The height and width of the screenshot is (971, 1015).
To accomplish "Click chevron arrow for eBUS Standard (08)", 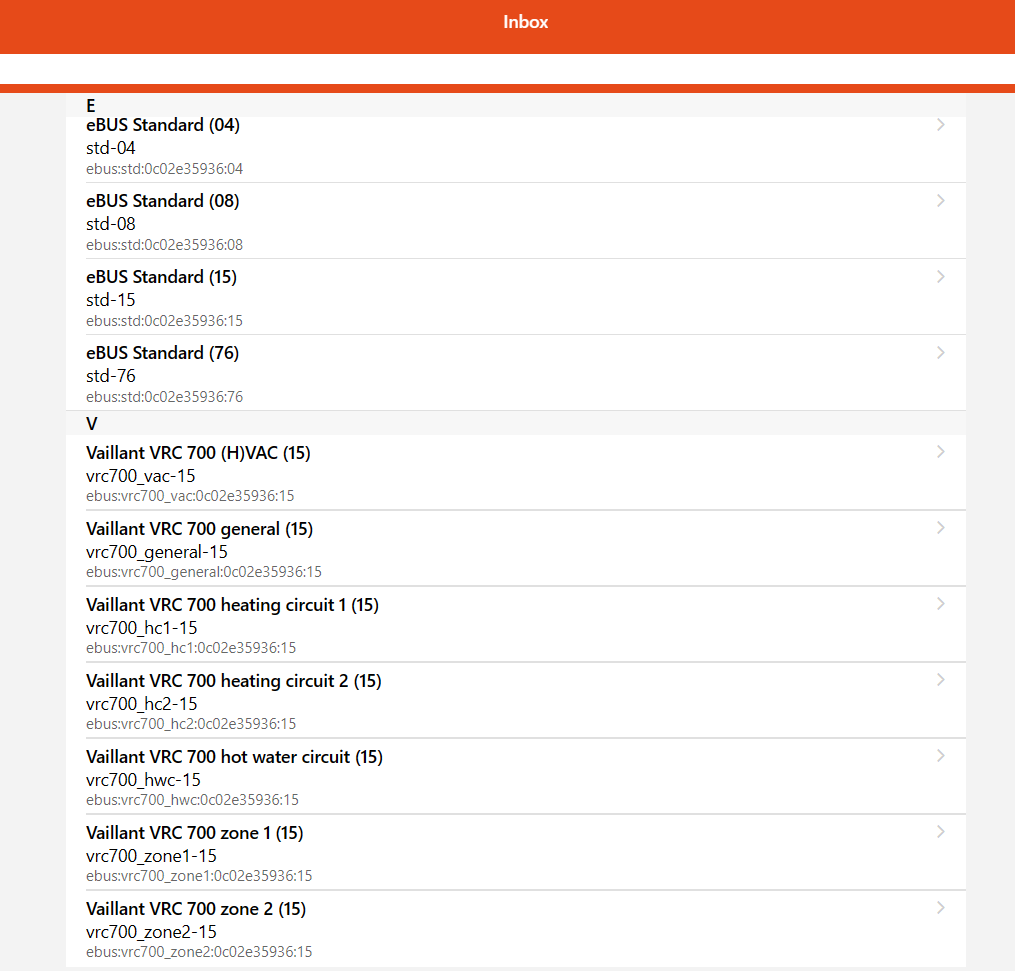I will tap(940, 201).
